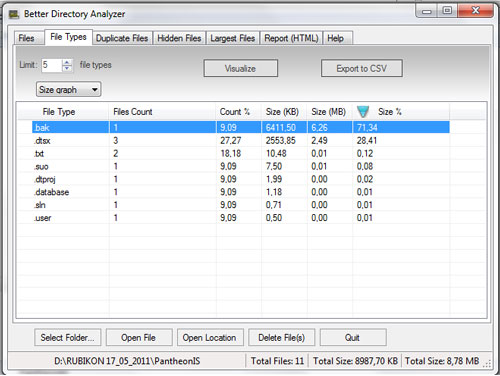Select the .bak file type row
The width and height of the screenshot is (500, 376).
[x=241, y=127]
